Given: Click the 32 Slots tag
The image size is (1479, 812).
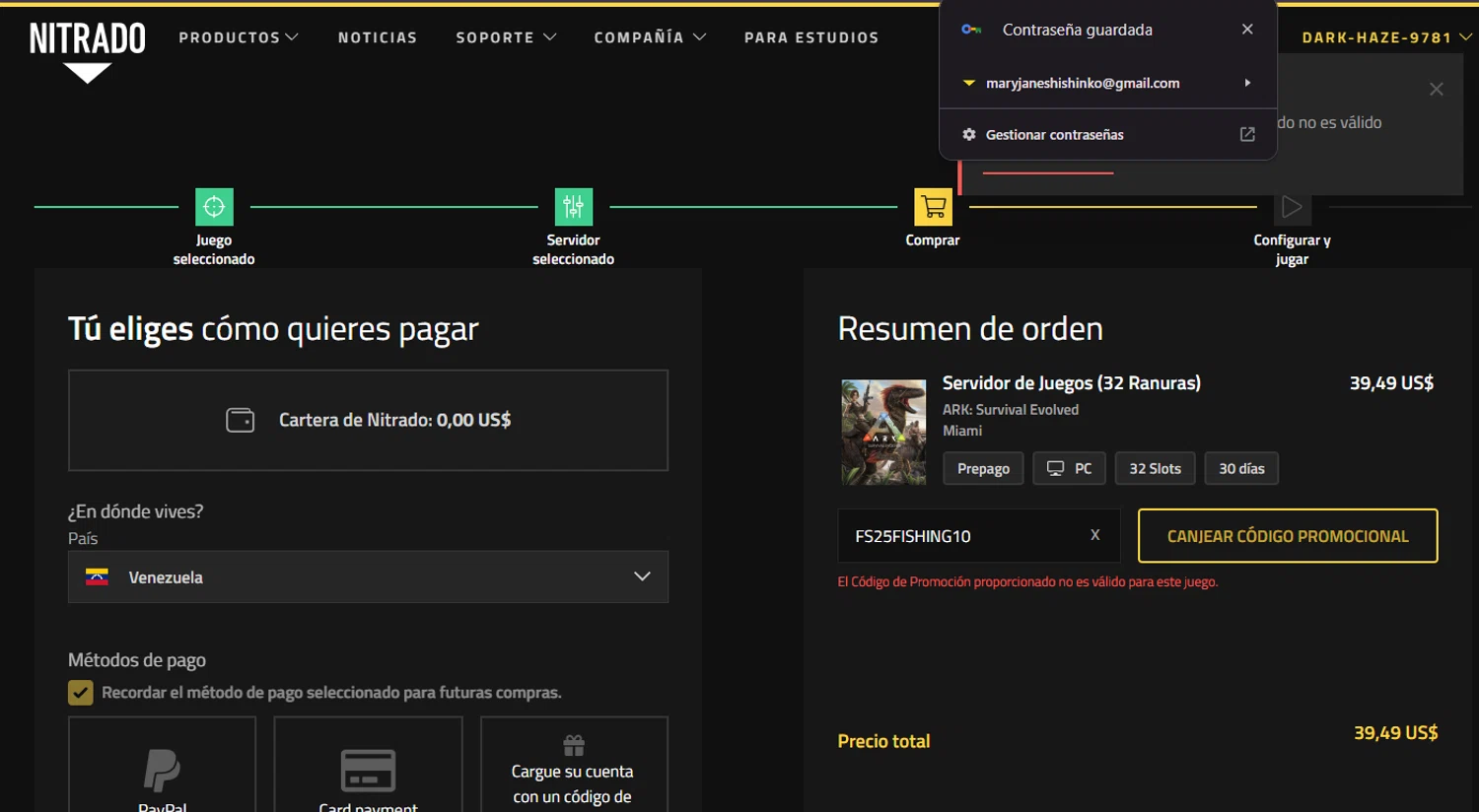Looking at the screenshot, I should [x=1155, y=468].
